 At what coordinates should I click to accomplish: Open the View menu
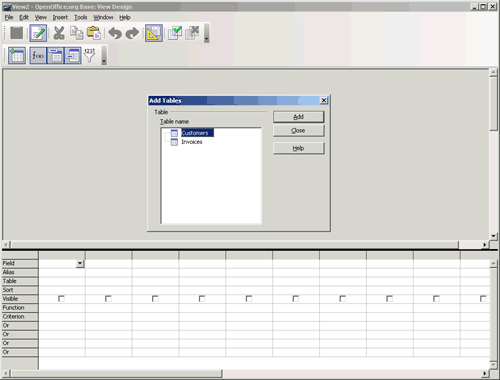(41, 17)
